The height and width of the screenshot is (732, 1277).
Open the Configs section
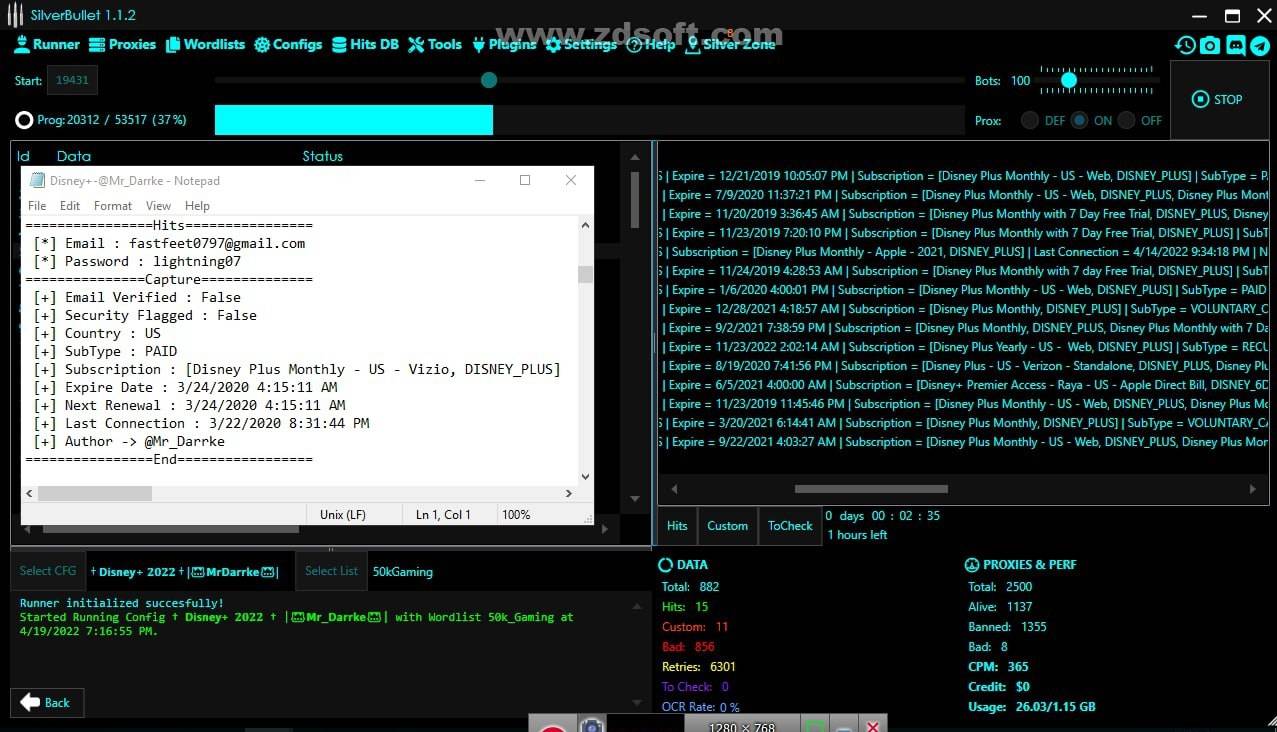click(x=288, y=44)
